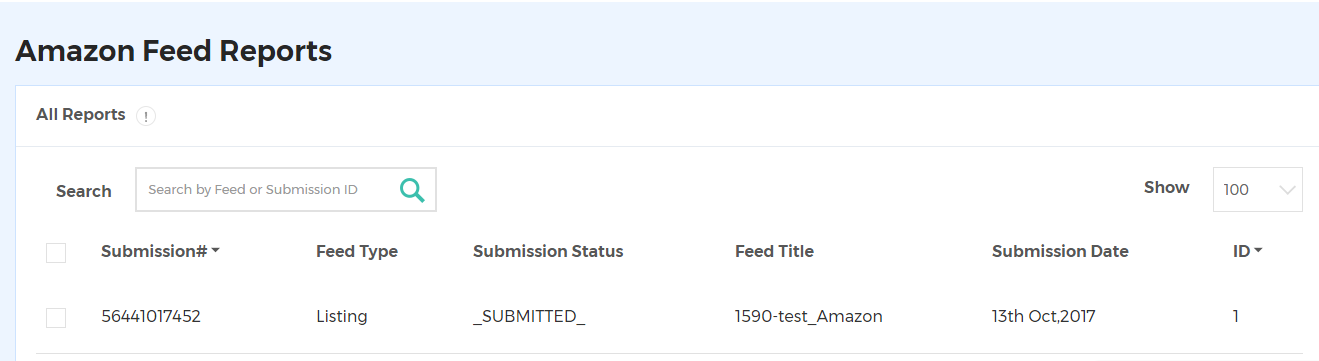
Task: Toggle the select-all header checkbox
Action: pyautogui.click(x=56, y=253)
